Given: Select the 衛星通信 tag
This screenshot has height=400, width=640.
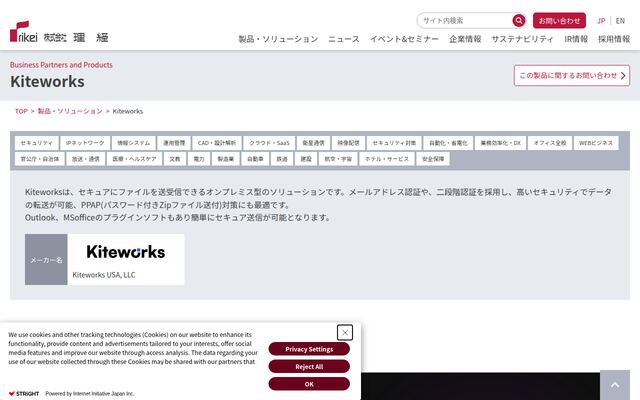Looking at the screenshot, I should tap(313, 143).
